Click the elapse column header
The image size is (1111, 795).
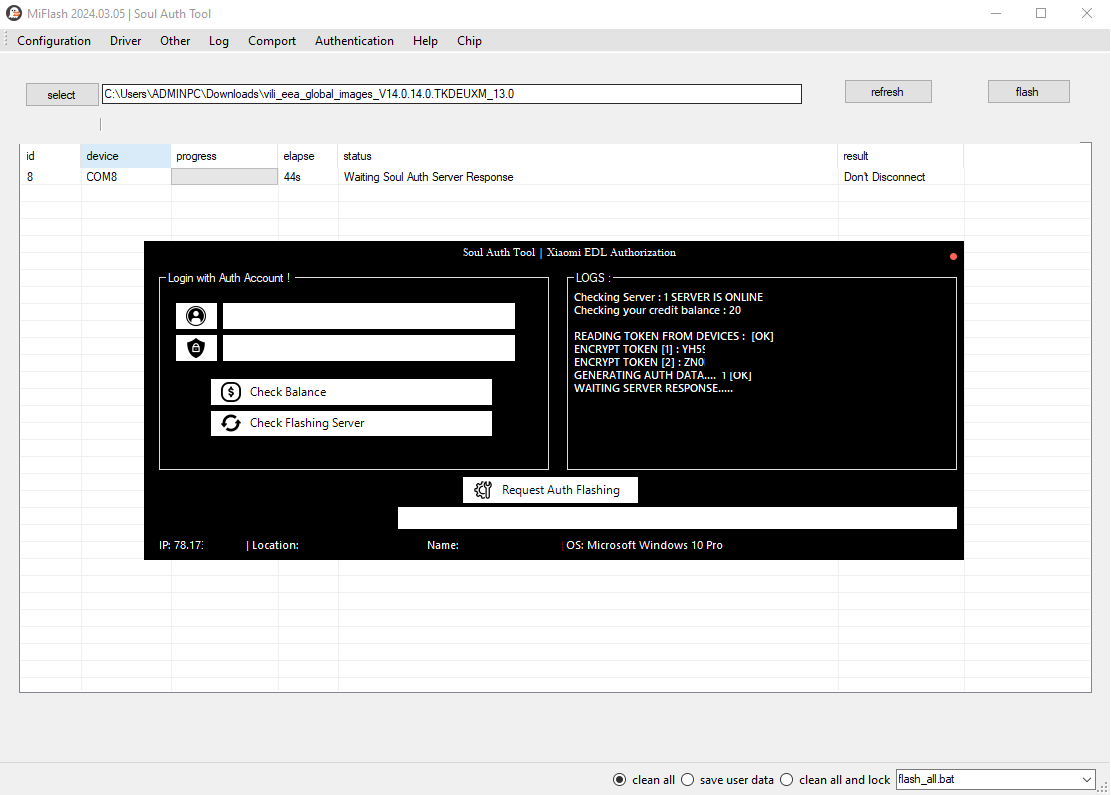[308, 156]
